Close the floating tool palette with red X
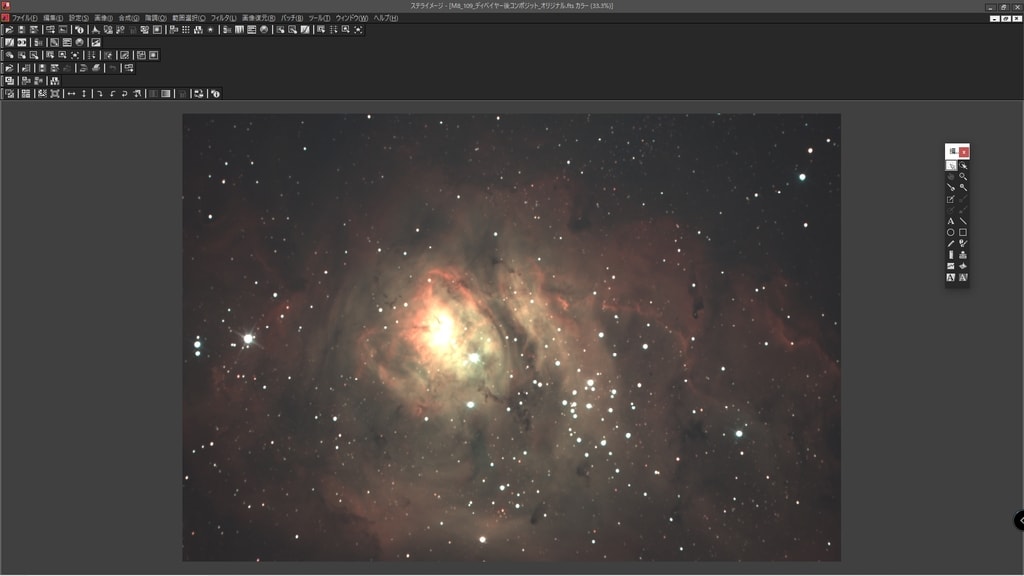1024x576 pixels. pyautogui.click(x=964, y=152)
